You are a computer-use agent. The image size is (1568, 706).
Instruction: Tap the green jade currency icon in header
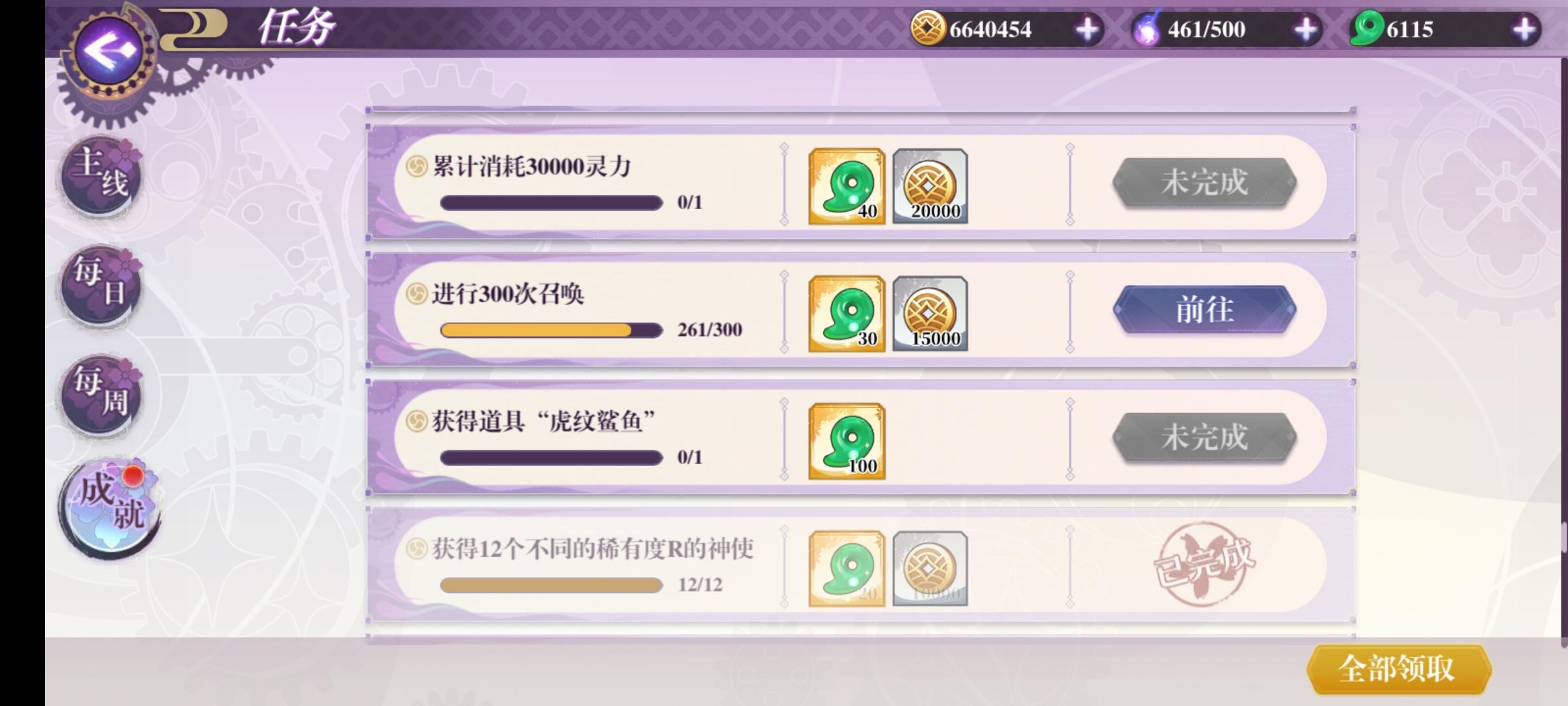pos(1367,29)
